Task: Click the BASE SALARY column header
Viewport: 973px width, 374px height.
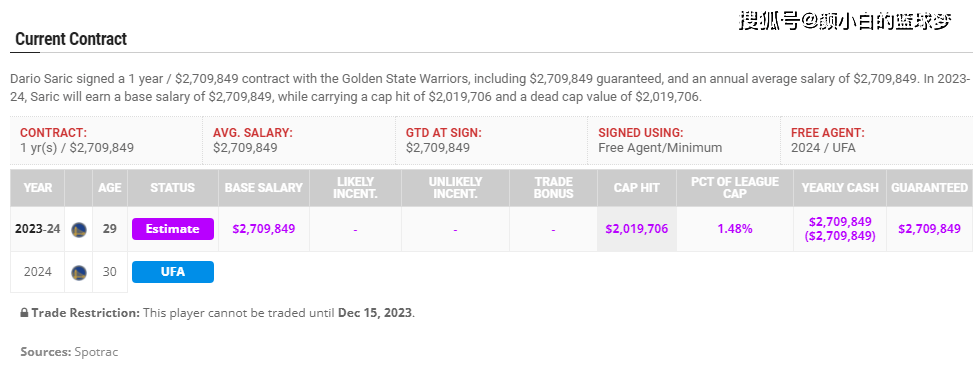Action: (264, 188)
